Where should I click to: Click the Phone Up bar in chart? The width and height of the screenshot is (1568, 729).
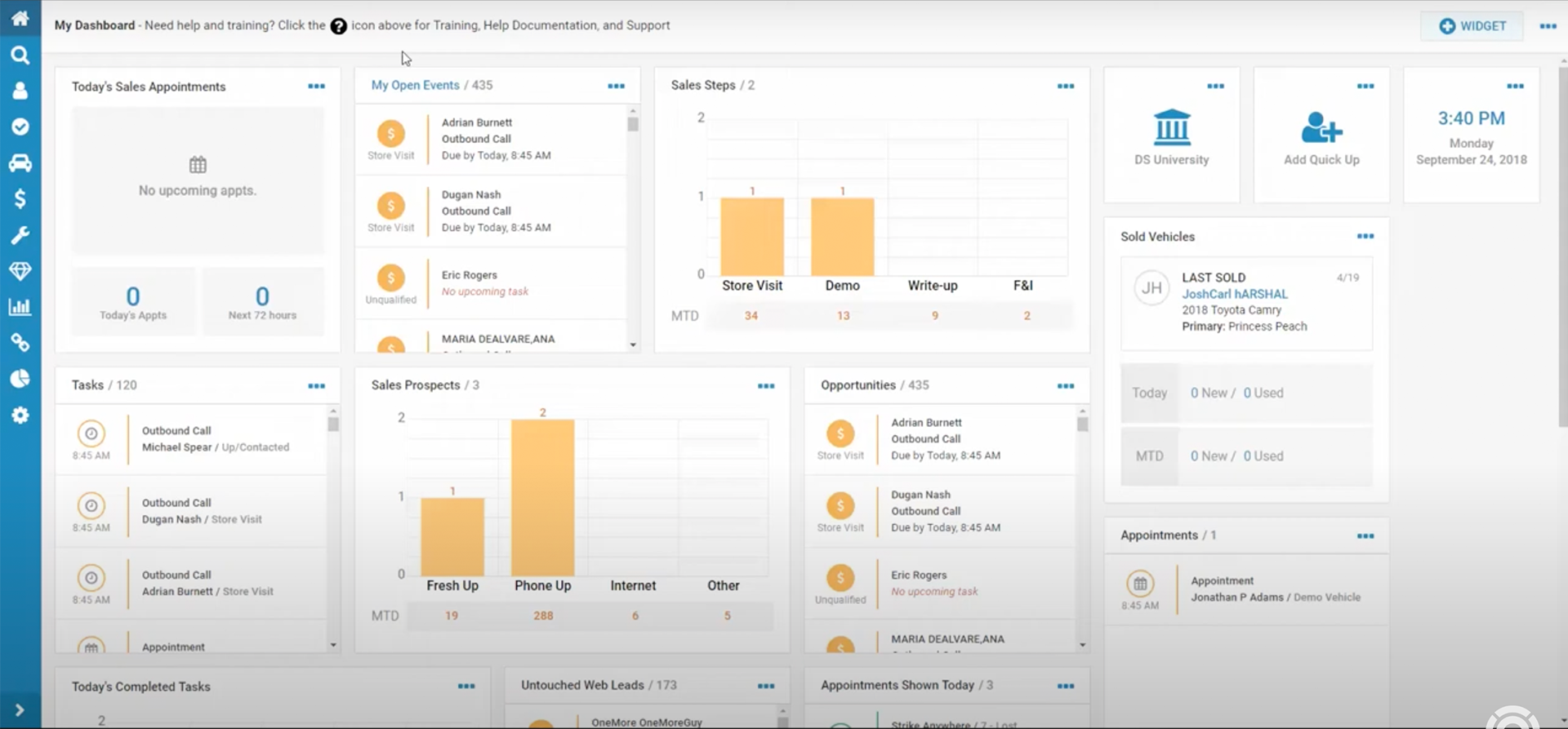(x=542, y=498)
